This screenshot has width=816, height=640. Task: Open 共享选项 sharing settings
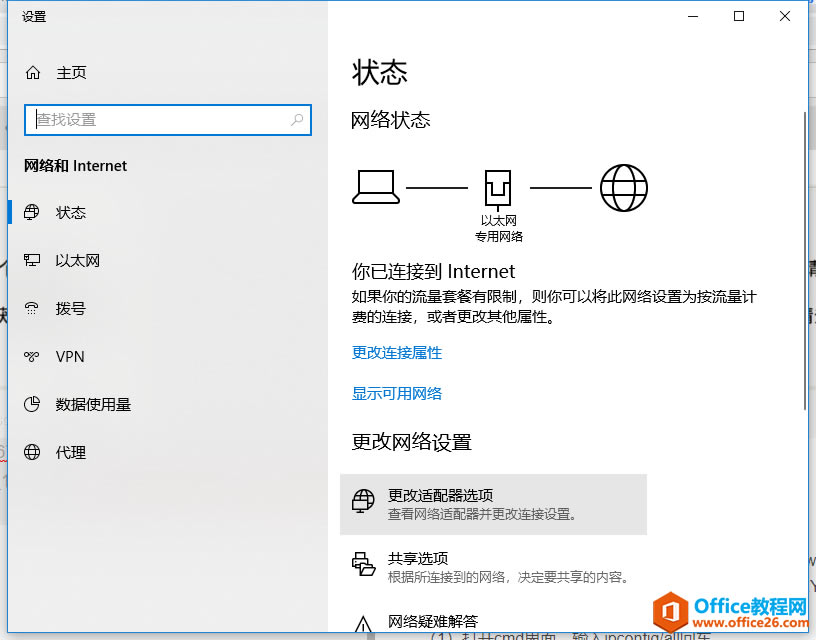[x=493, y=567]
